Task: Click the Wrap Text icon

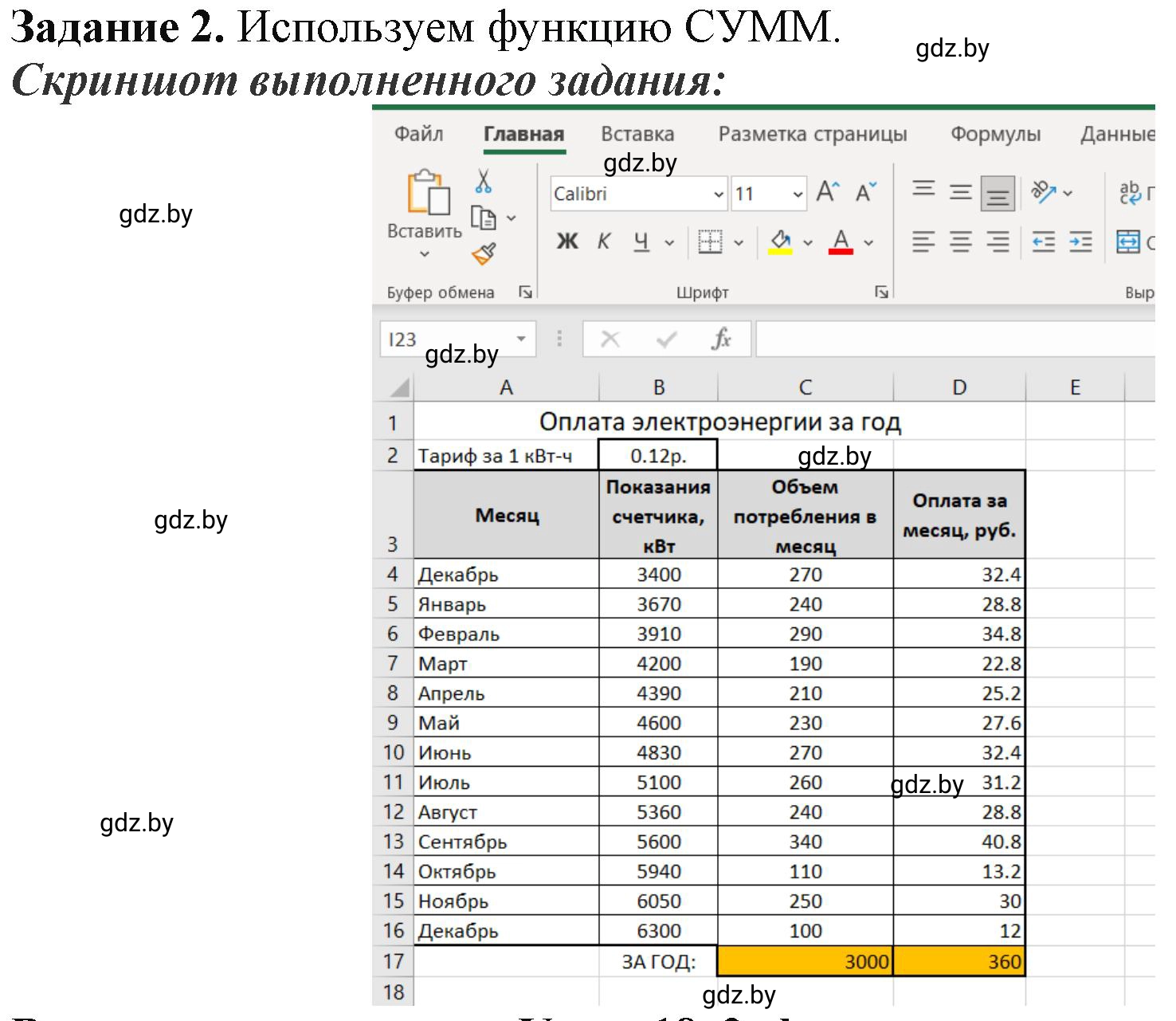Action: [x=1130, y=193]
